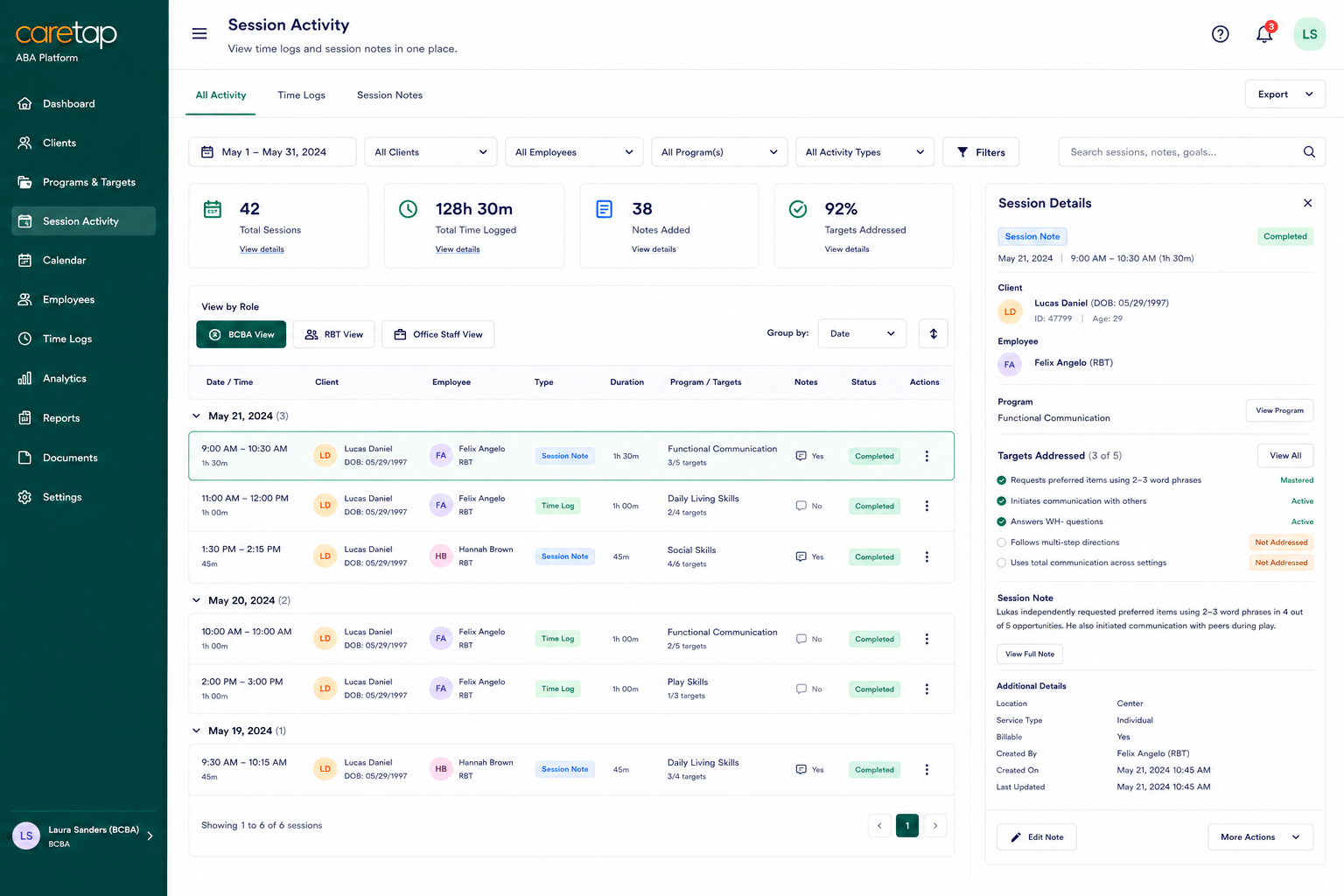The image size is (1344, 896).
Task: Switch to the Time Logs tab
Action: coord(301,95)
